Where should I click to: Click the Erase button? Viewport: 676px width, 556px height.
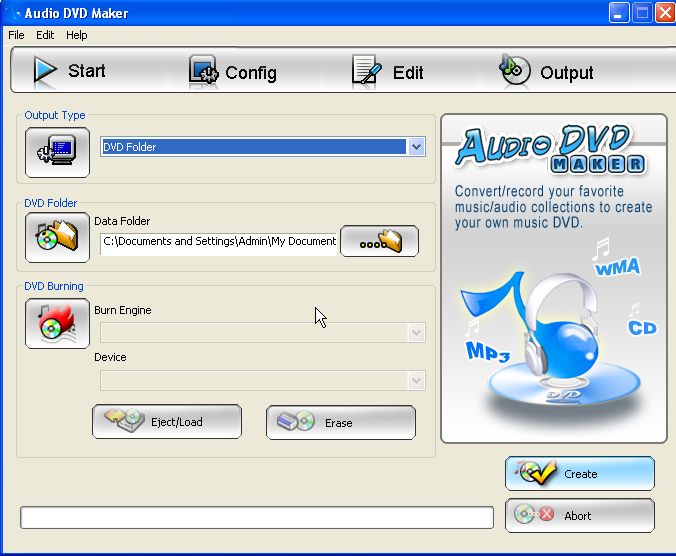coord(341,422)
